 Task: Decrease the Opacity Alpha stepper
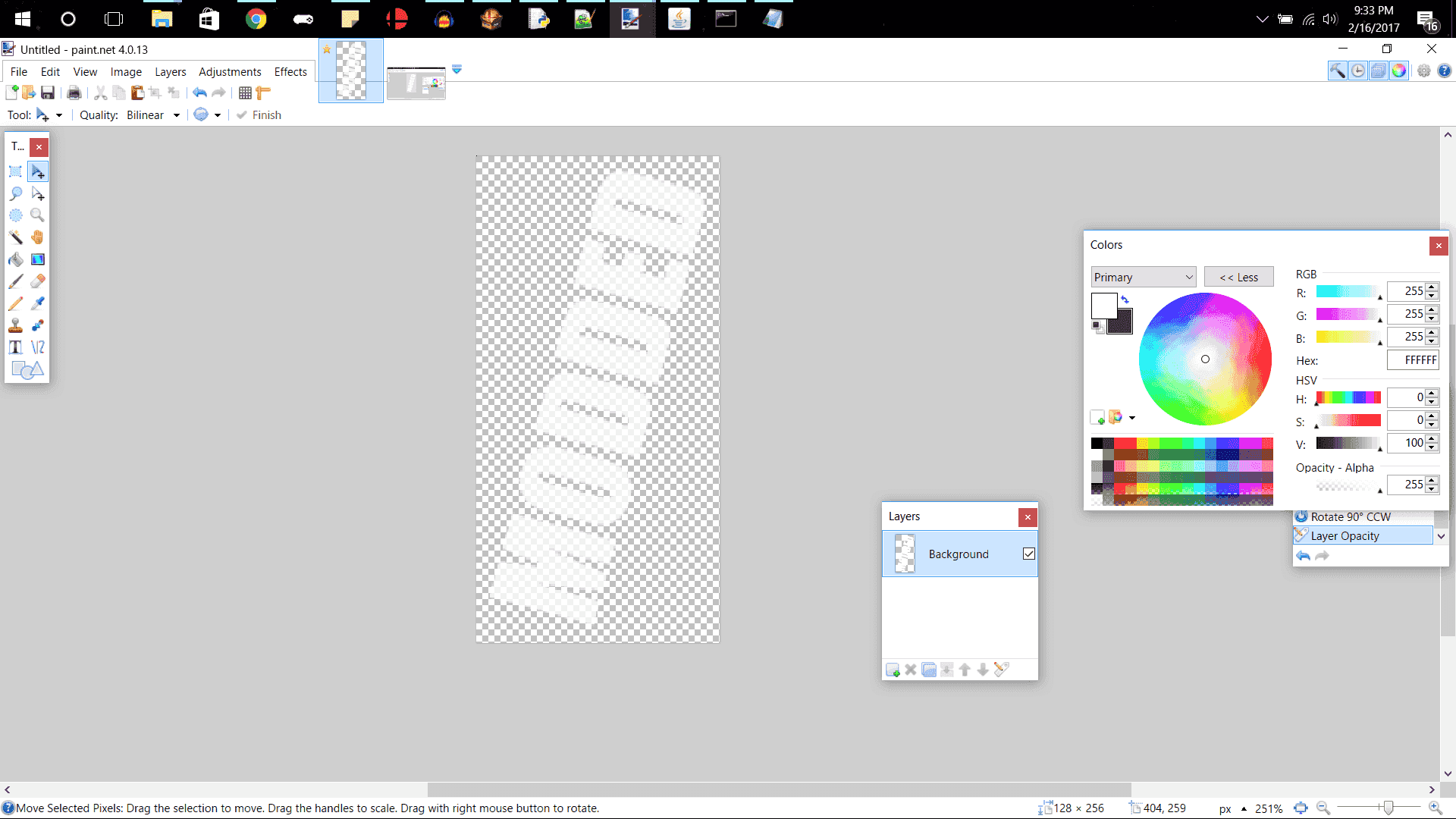(1432, 488)
